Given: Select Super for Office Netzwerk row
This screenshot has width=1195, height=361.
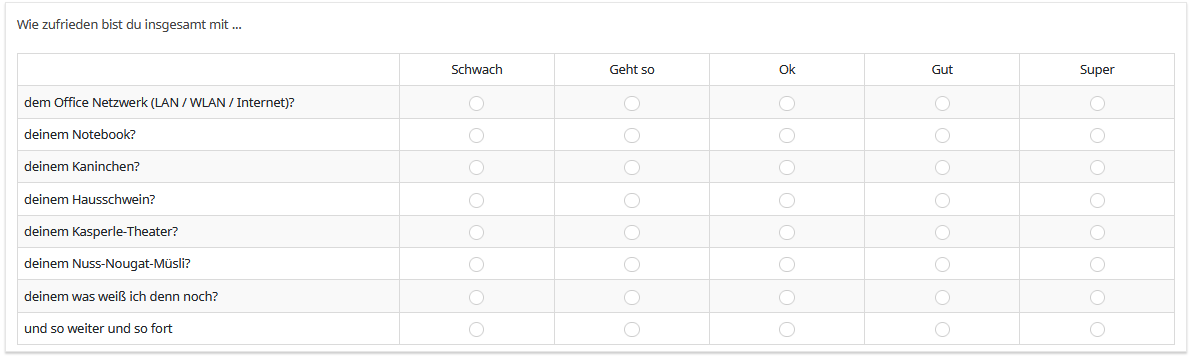Looking at the screenshot, I should [x=1097, y=103].
